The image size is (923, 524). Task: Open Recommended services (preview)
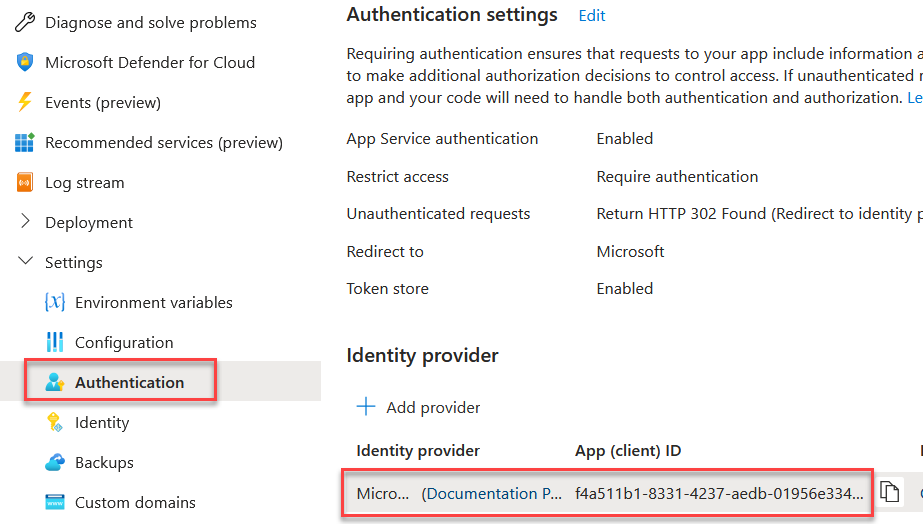164,142
